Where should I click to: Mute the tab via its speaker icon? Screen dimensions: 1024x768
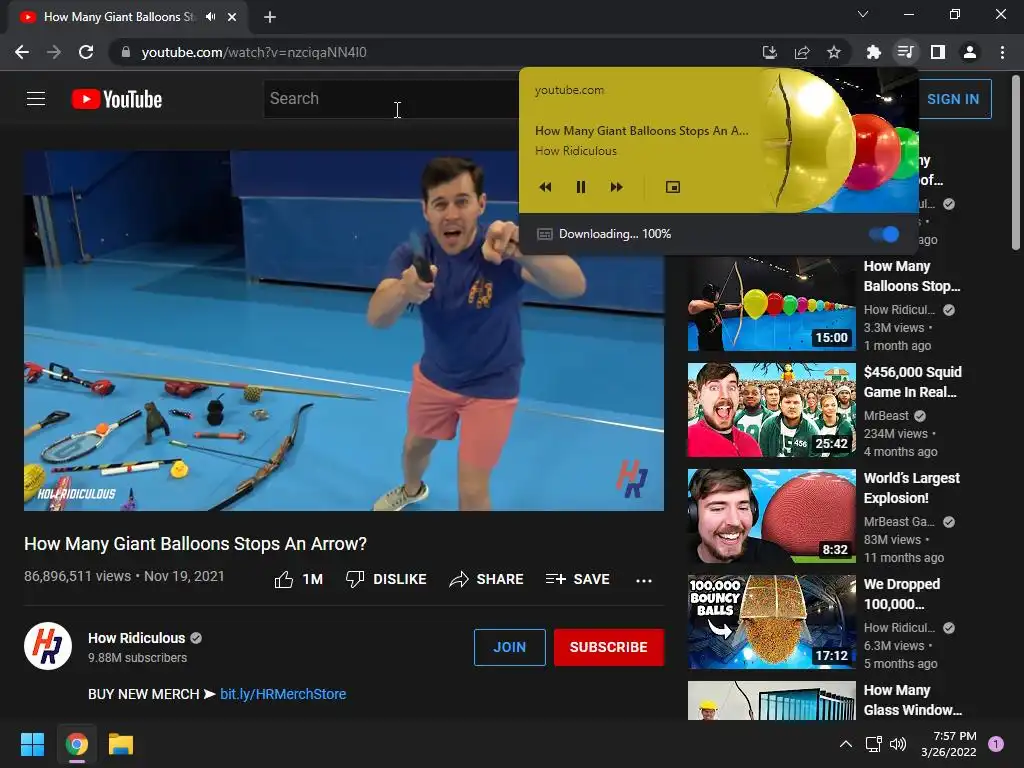[x=210, y=17]
